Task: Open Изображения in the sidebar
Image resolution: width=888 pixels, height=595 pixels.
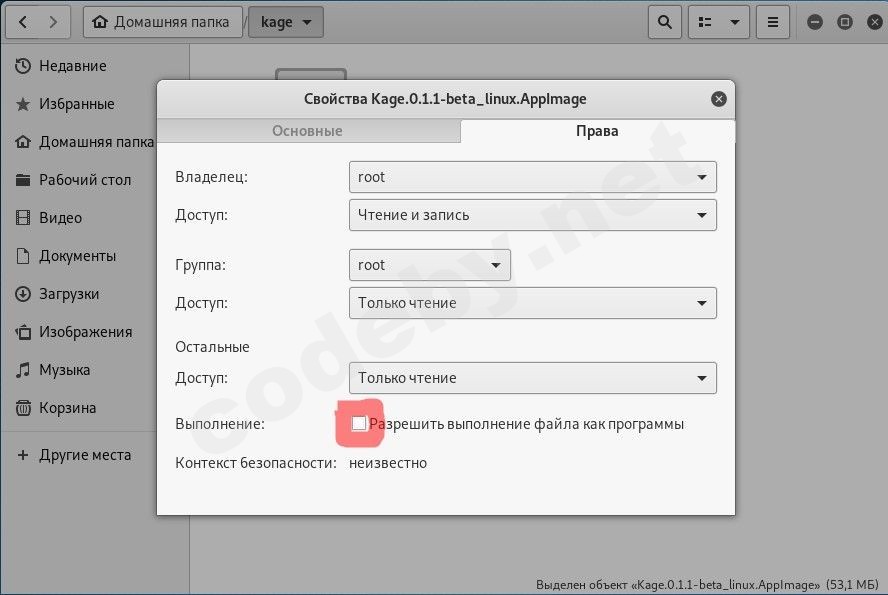Action: tap(78, 332)
